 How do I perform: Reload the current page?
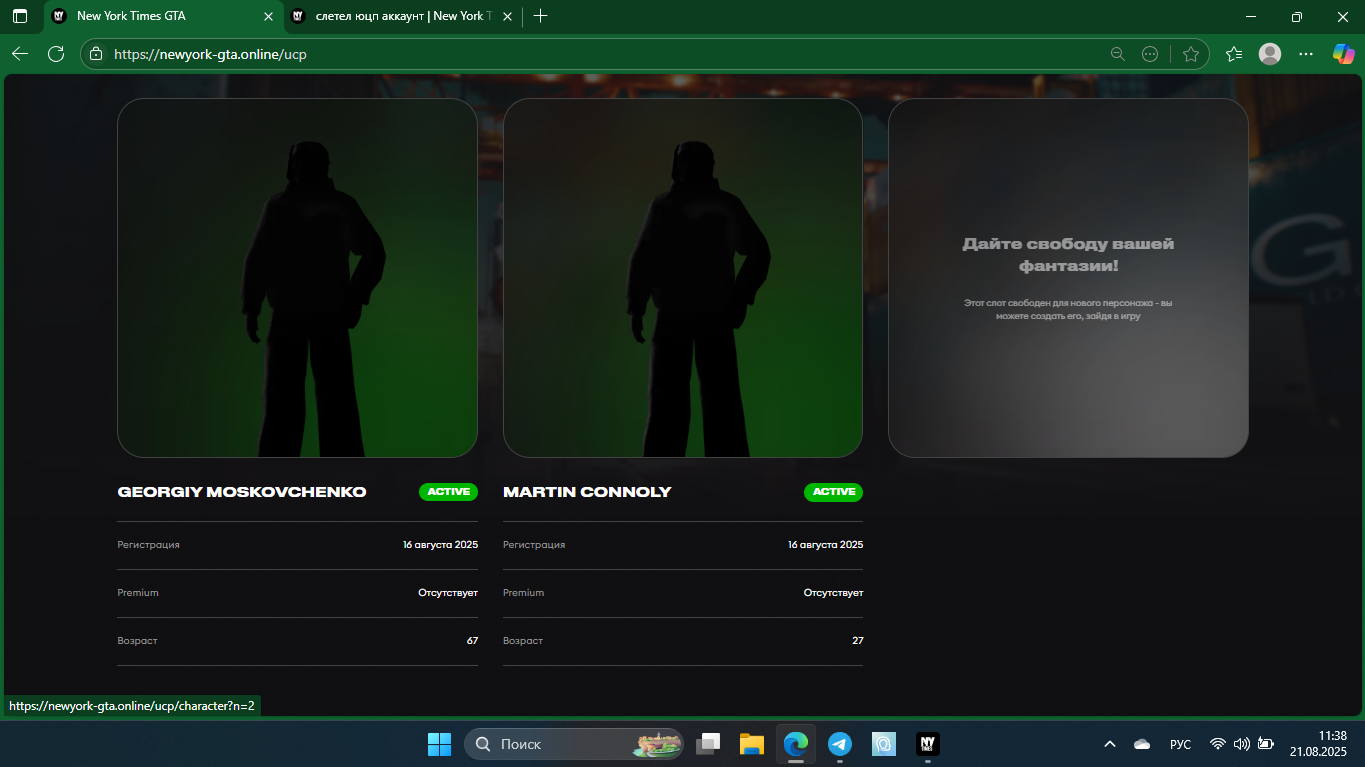tap(56, 54)
